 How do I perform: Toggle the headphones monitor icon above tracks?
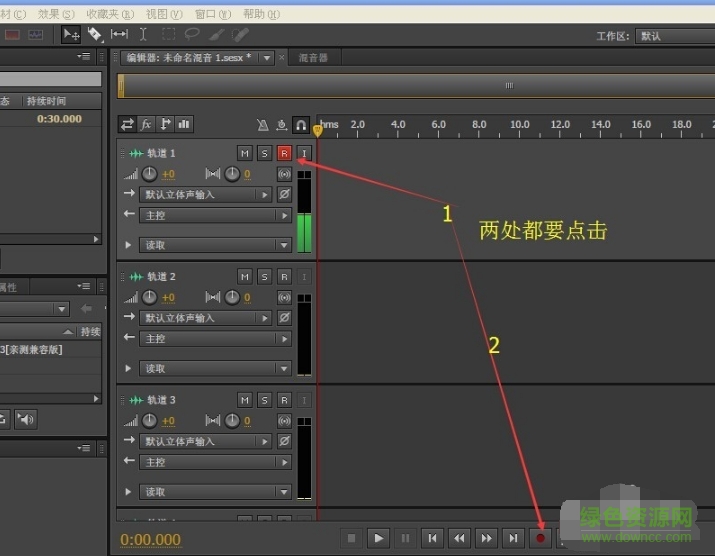pyautogui.click(x=300, y=125)
